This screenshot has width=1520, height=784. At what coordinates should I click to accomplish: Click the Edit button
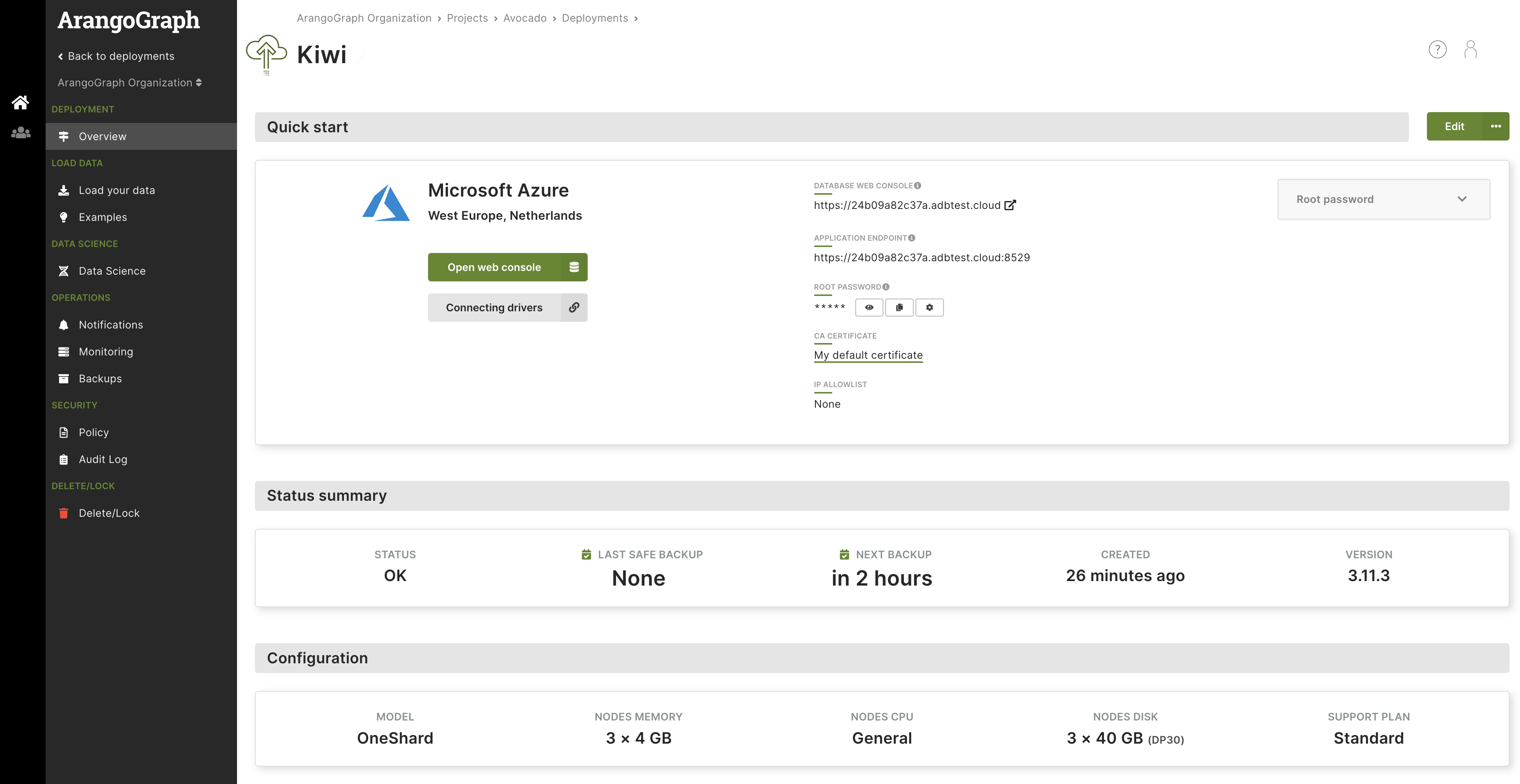point(1455,126)
